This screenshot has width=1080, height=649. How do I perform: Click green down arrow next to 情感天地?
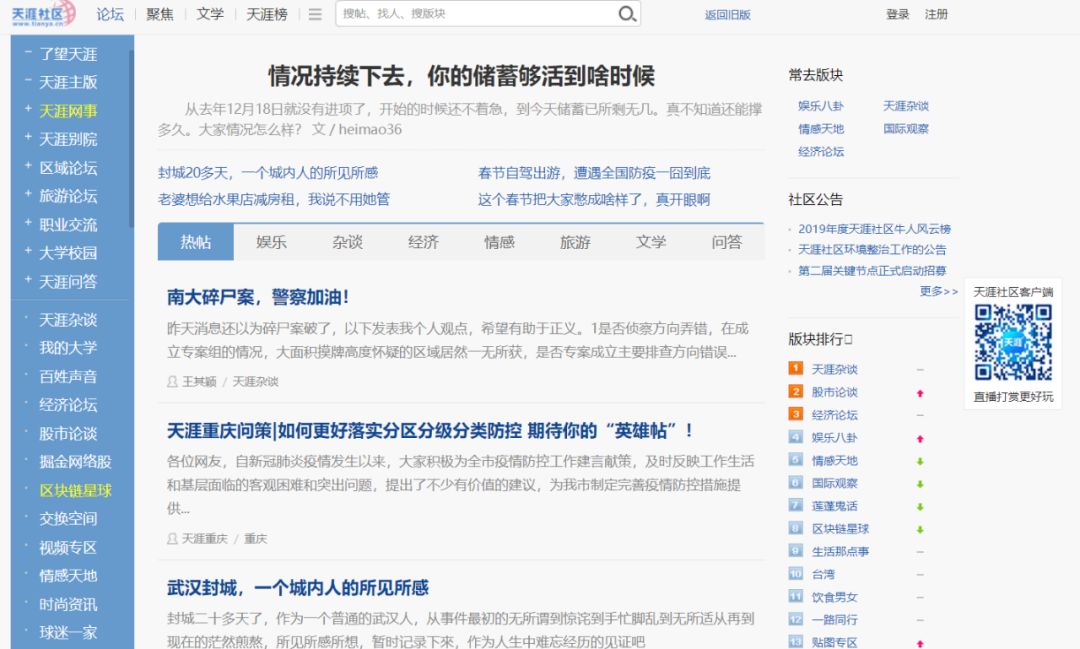click(x=920, y=462)
